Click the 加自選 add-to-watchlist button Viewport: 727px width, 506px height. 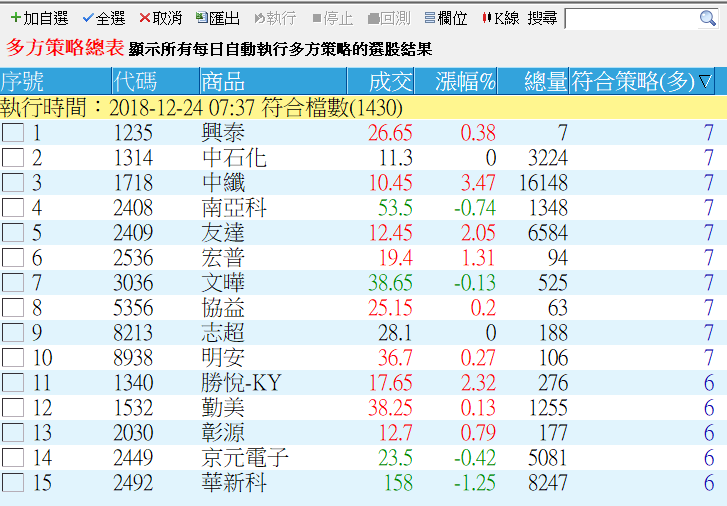39,18
